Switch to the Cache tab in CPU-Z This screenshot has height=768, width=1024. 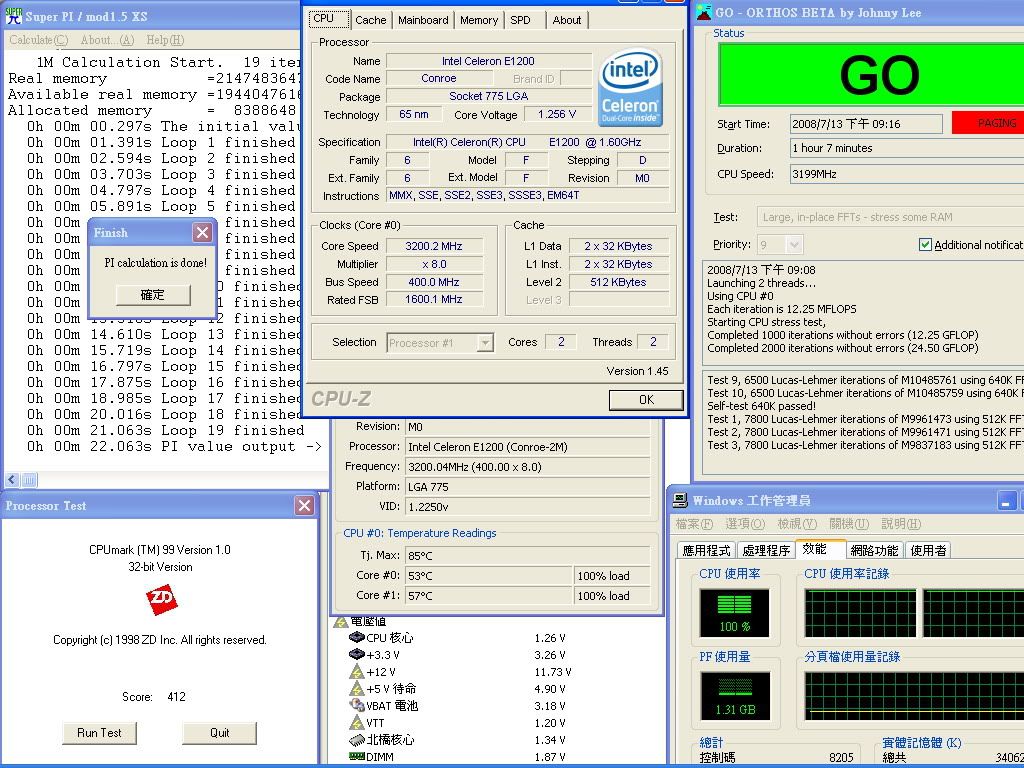click(371, 20)
